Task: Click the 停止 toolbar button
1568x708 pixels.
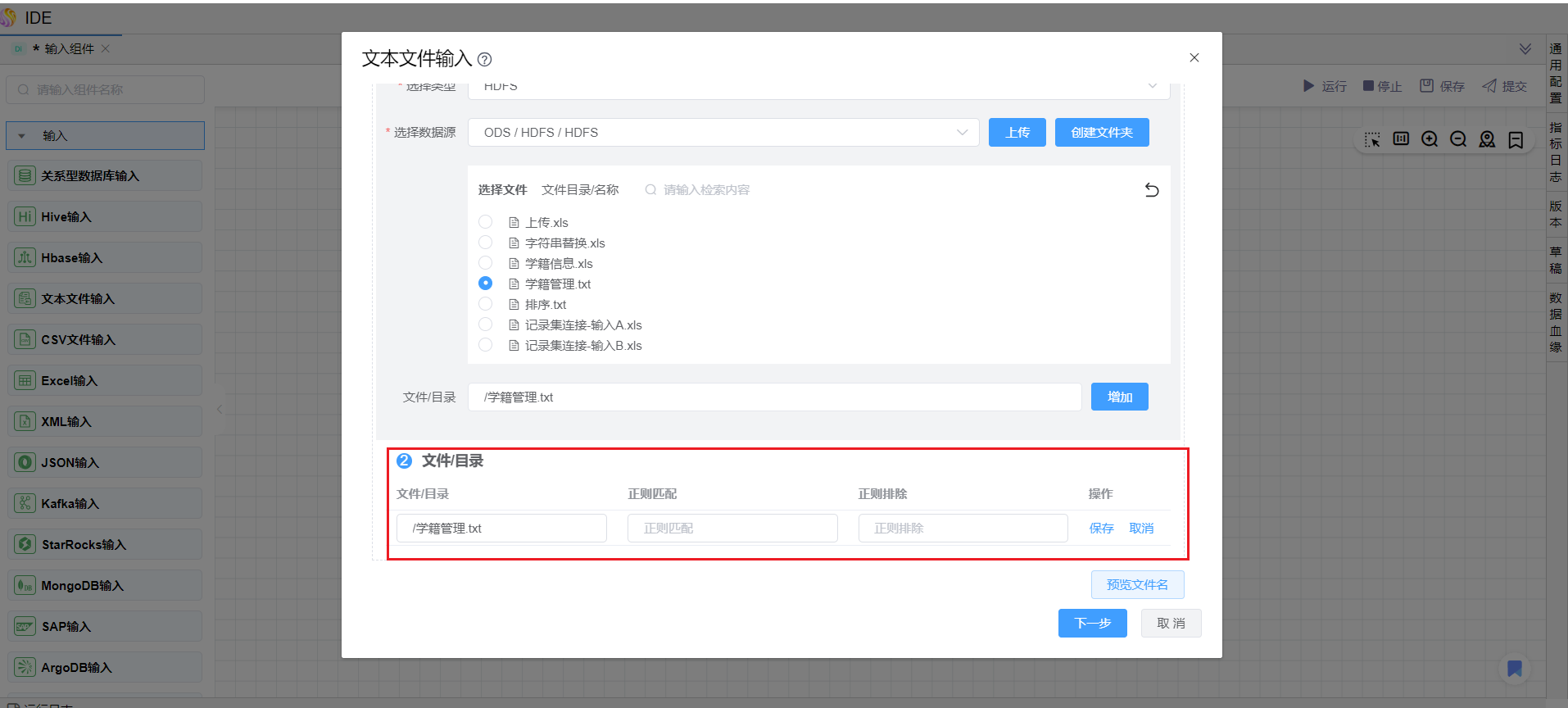Action: tap(1382, 86)
